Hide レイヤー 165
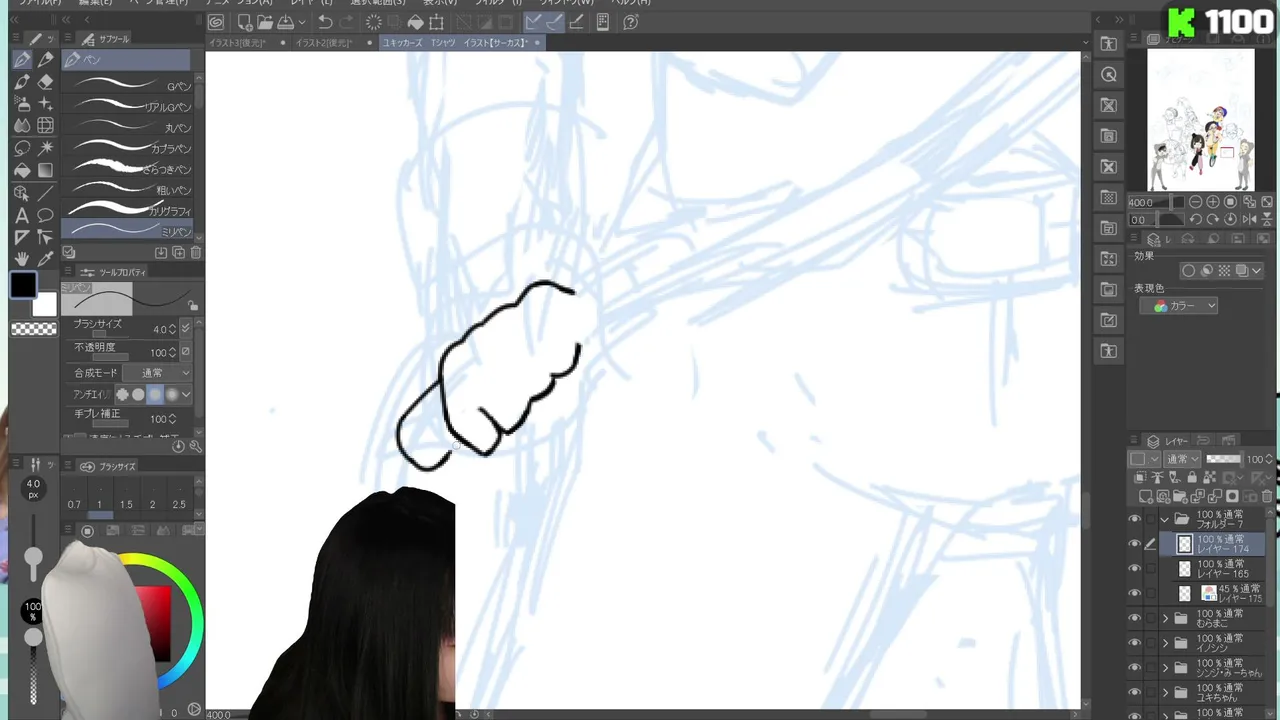This screenshot has height=720, width=1280. [x=1134, y=568]
